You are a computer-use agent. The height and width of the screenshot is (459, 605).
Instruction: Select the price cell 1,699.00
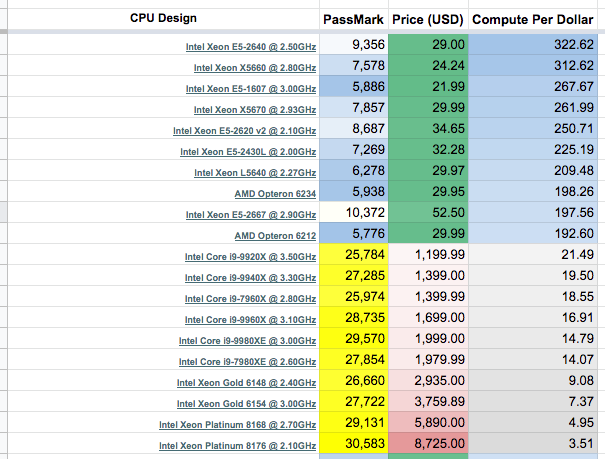(x=428, y=317)
